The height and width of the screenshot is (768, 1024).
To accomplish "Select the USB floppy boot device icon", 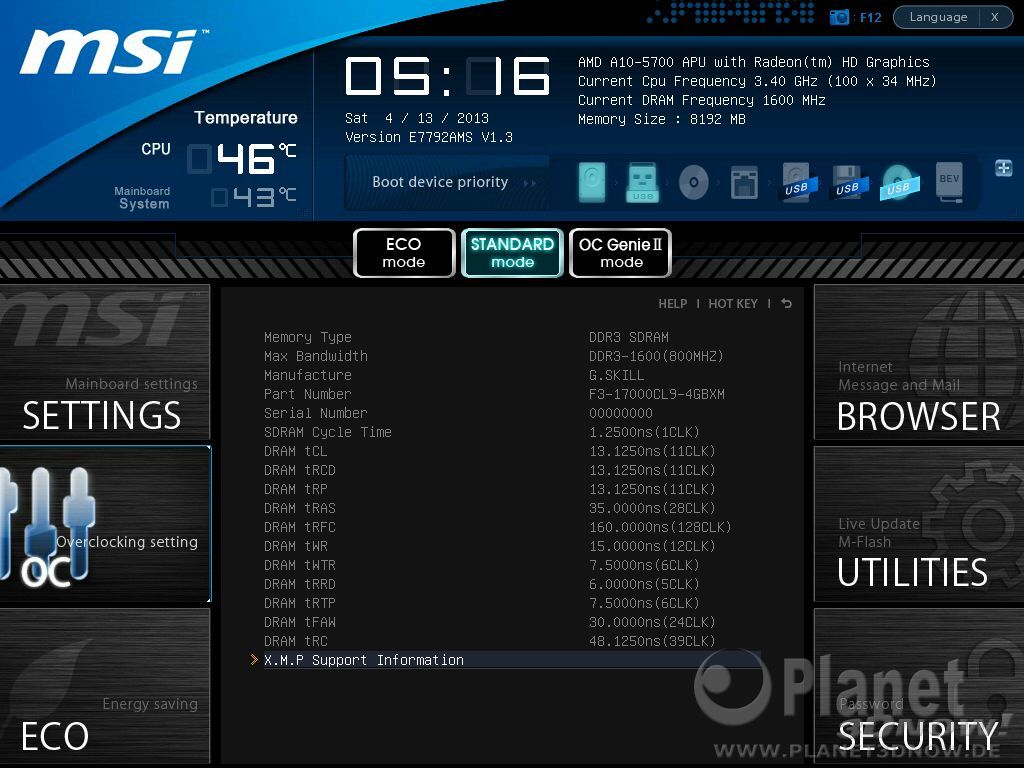I will (x=848, y=182).
